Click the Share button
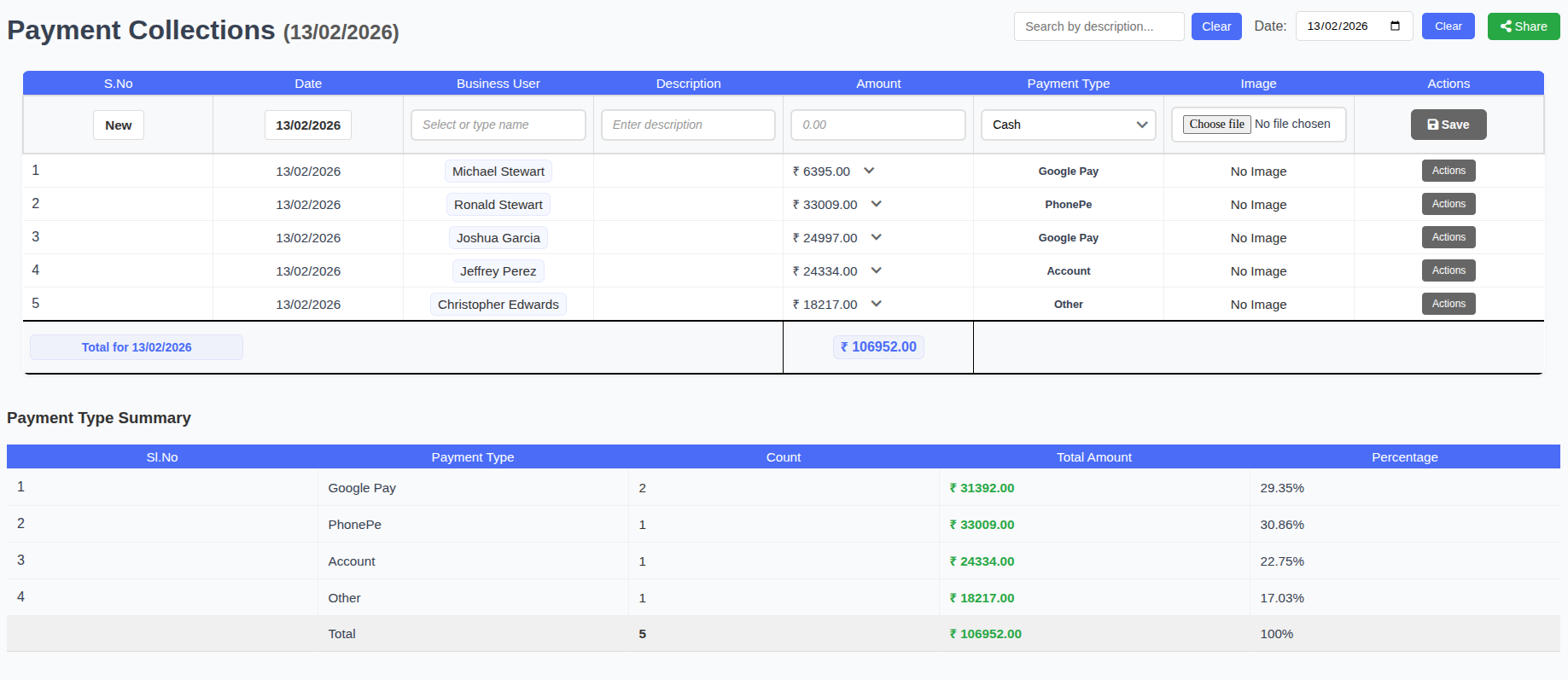1568x680 pixels. click(x=1524, y=26)
